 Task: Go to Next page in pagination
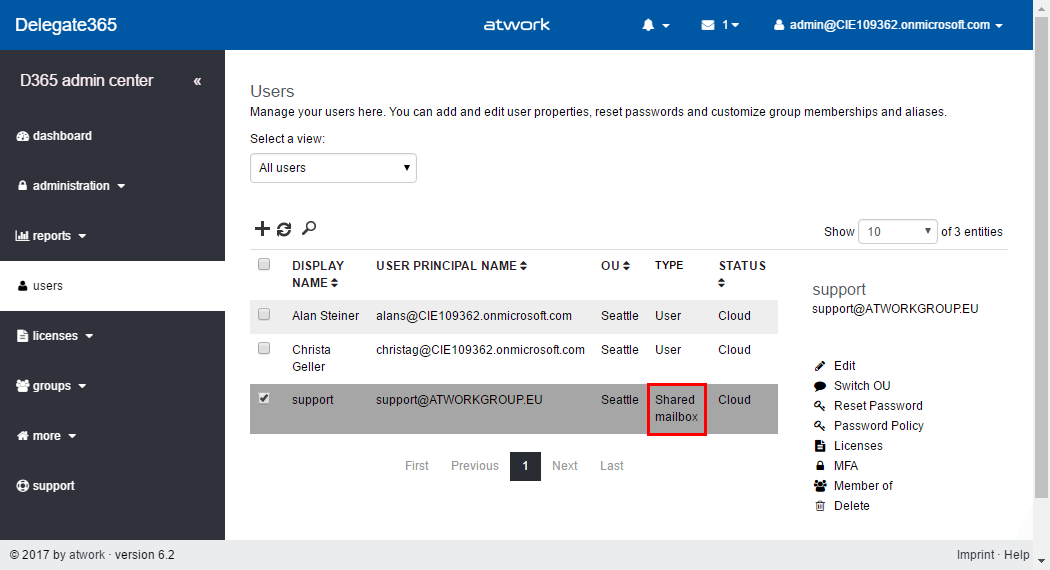[565, 466]
